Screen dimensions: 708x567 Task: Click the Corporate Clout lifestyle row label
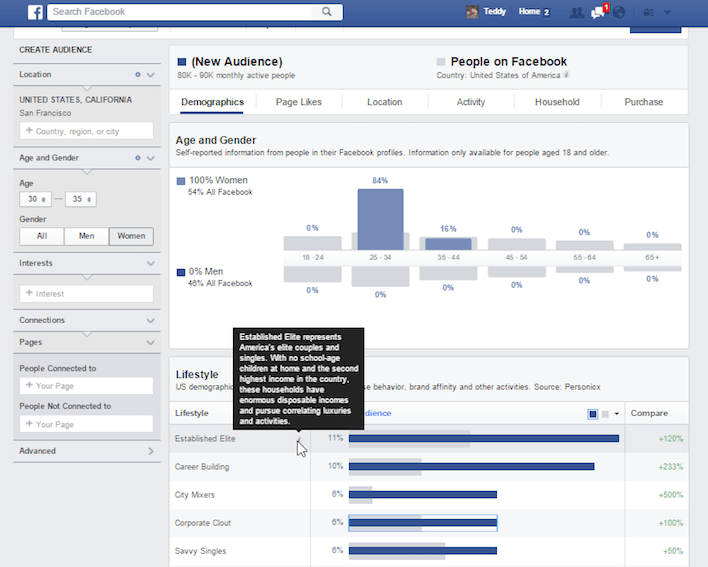coord(203,523)
